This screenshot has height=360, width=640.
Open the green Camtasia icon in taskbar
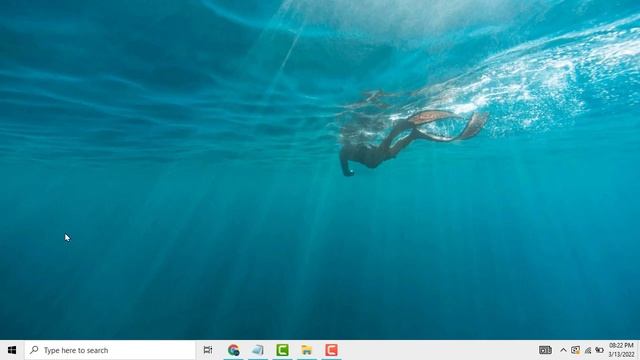tap(282, 350)
